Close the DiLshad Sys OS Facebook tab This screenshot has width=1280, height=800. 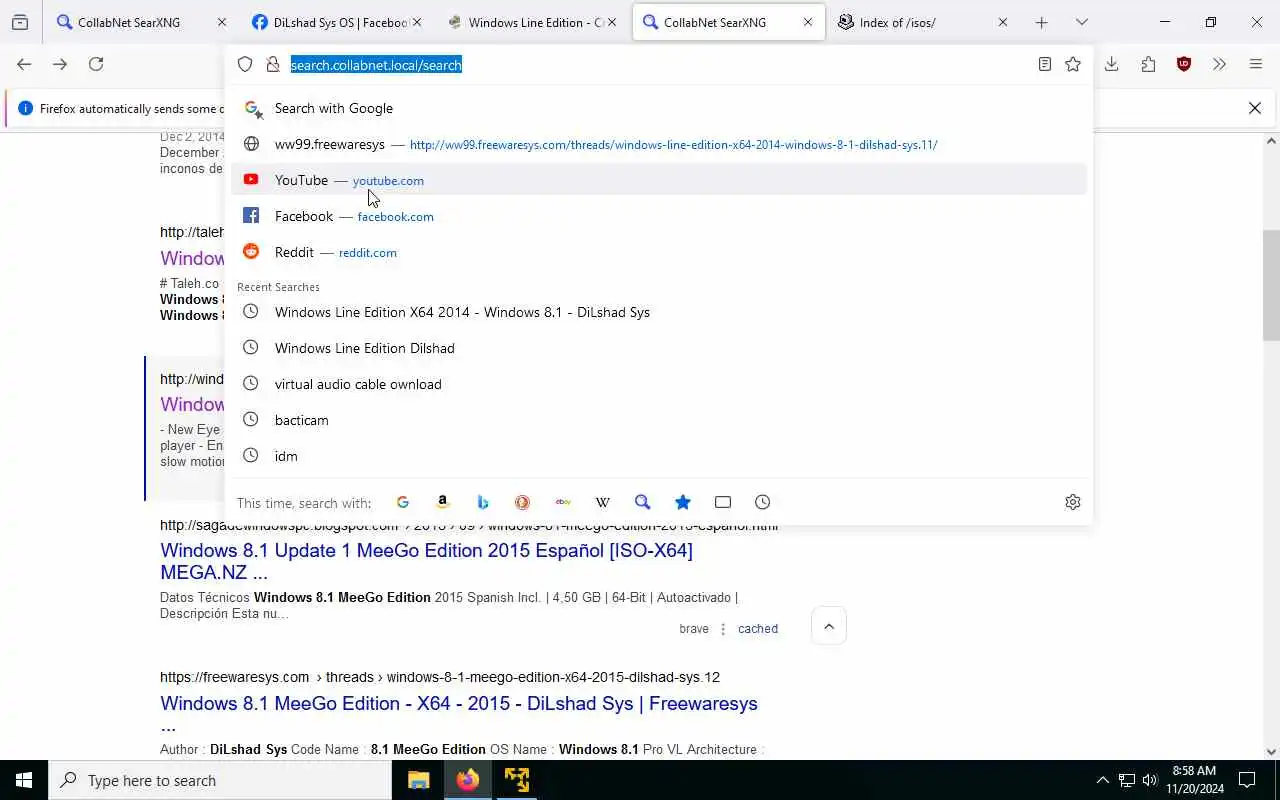417,22
